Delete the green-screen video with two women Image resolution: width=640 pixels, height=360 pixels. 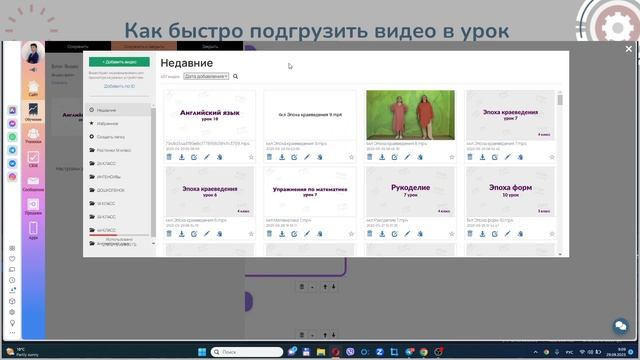pos(370,157)
